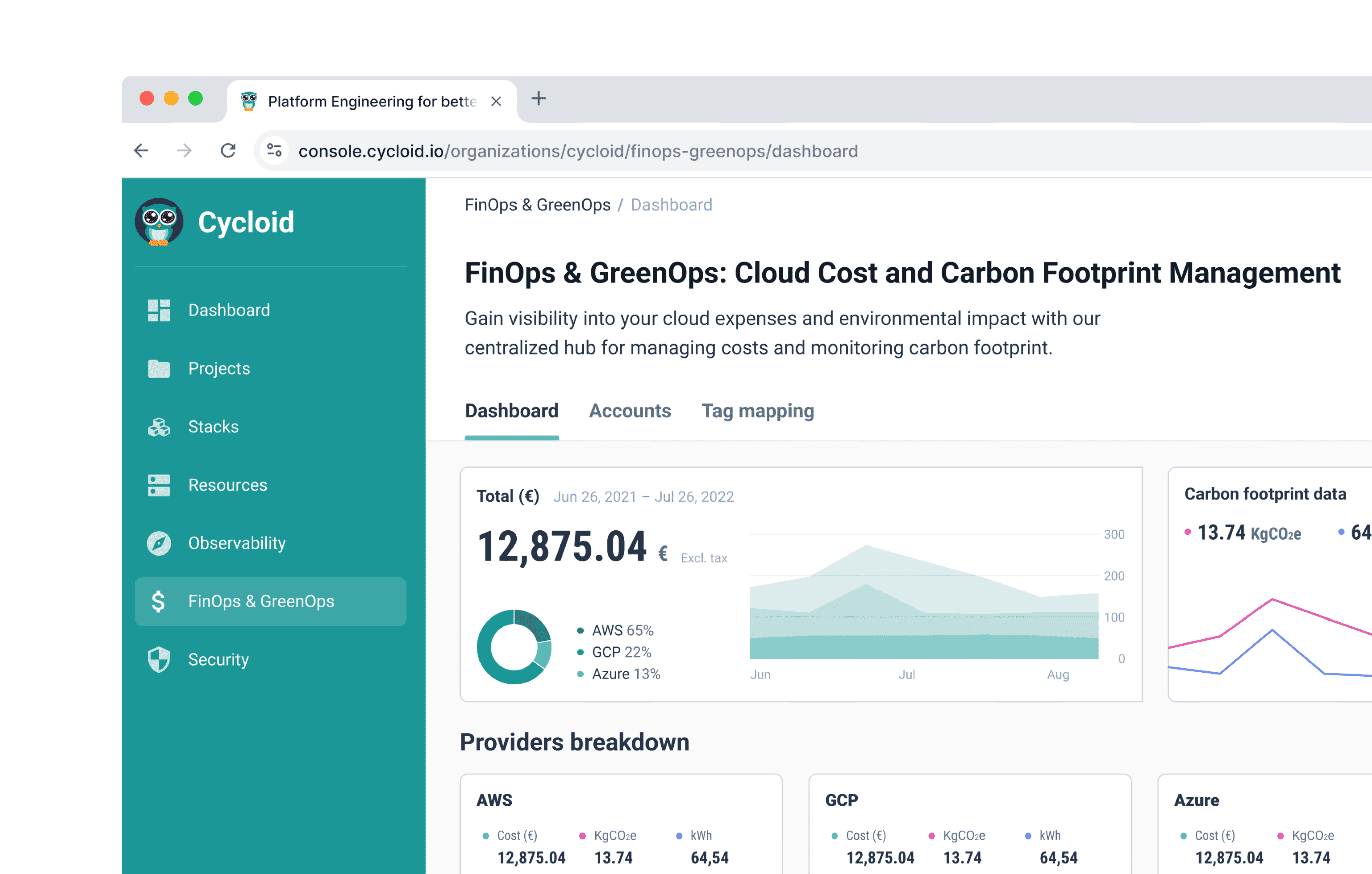Click the date range Jun 26, 2021 – Jul 26, 2022
Viewport: 1372px width, 874px height.
click(x=643, y=497)
